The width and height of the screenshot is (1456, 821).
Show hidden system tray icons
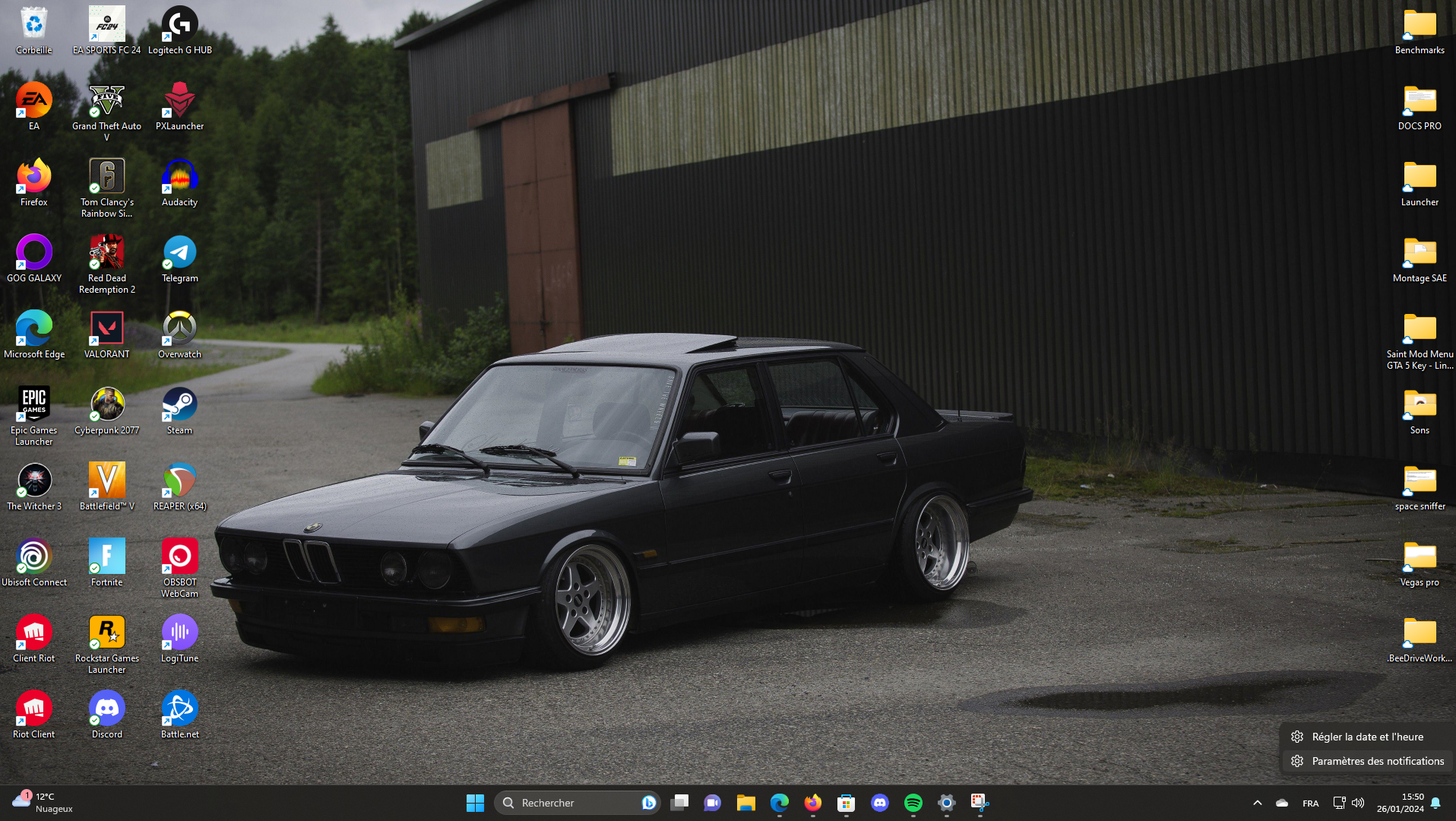click(x=1257, y=803)
